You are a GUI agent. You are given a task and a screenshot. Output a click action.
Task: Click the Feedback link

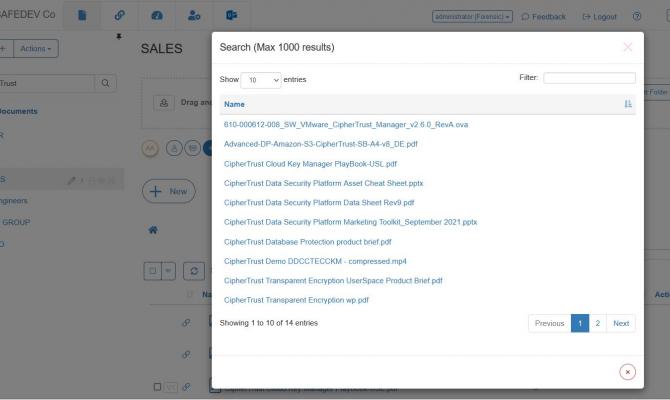(x=544, y=17)
